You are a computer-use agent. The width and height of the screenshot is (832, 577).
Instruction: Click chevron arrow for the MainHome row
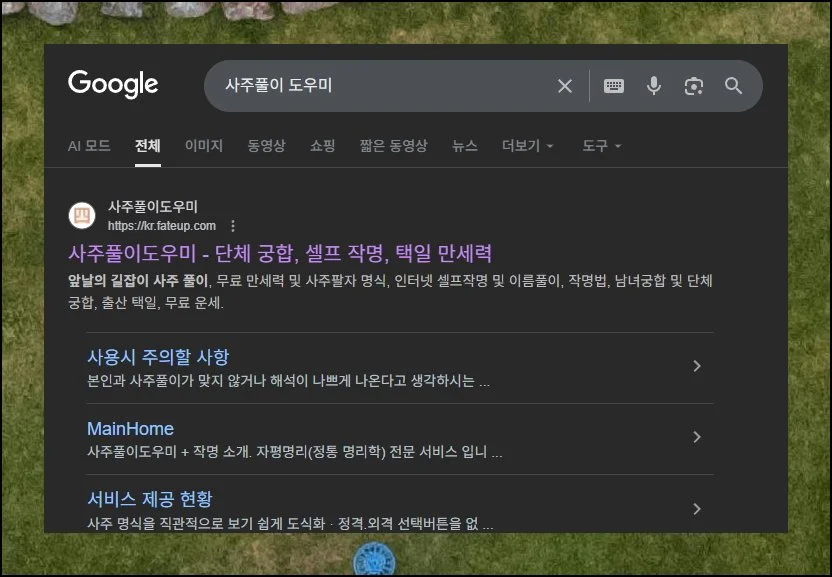click(697, 437)
